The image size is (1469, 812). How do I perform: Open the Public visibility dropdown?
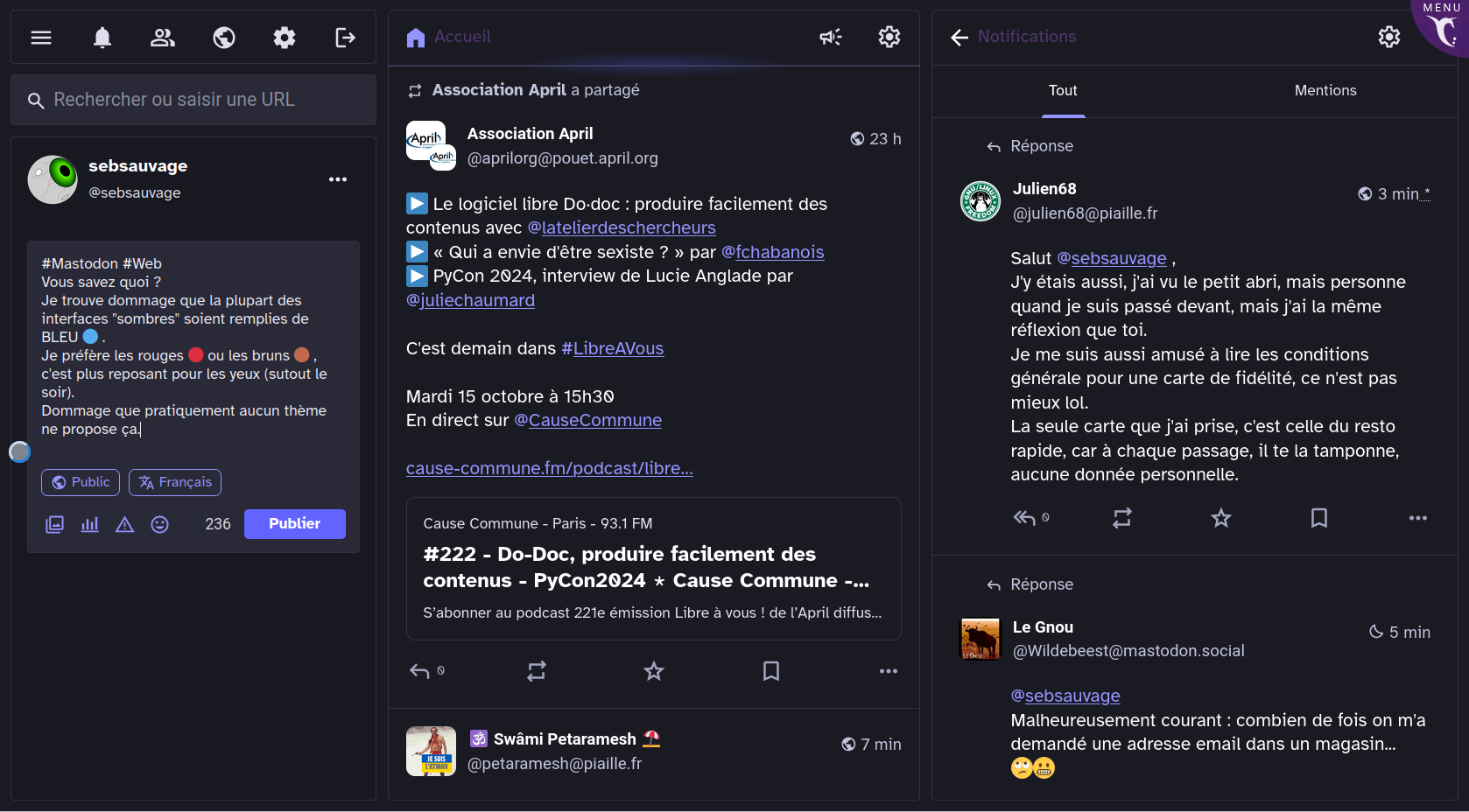click(81, 482)
